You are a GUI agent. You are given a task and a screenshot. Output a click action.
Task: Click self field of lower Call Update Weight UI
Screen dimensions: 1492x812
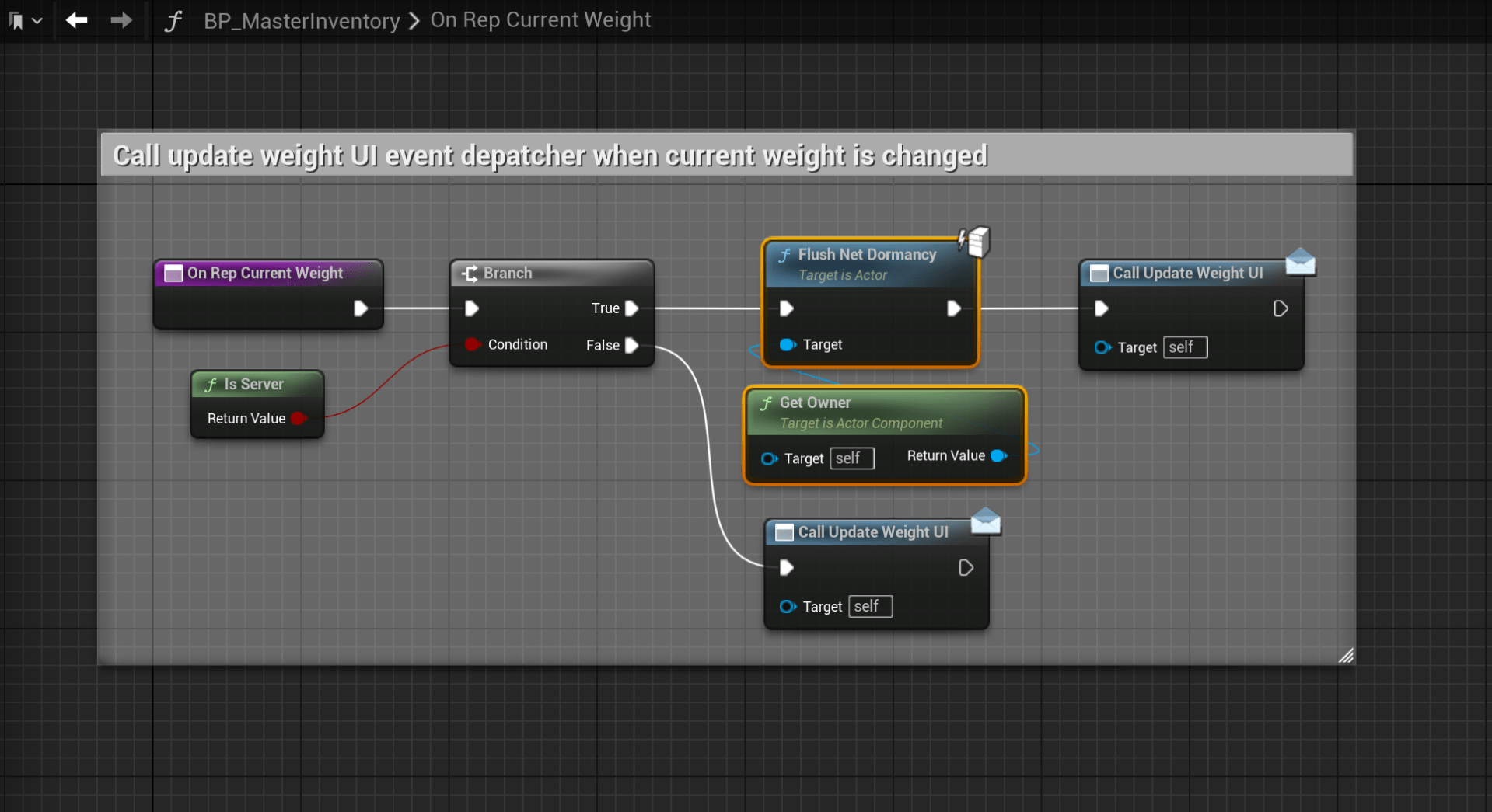coord(871,606)
